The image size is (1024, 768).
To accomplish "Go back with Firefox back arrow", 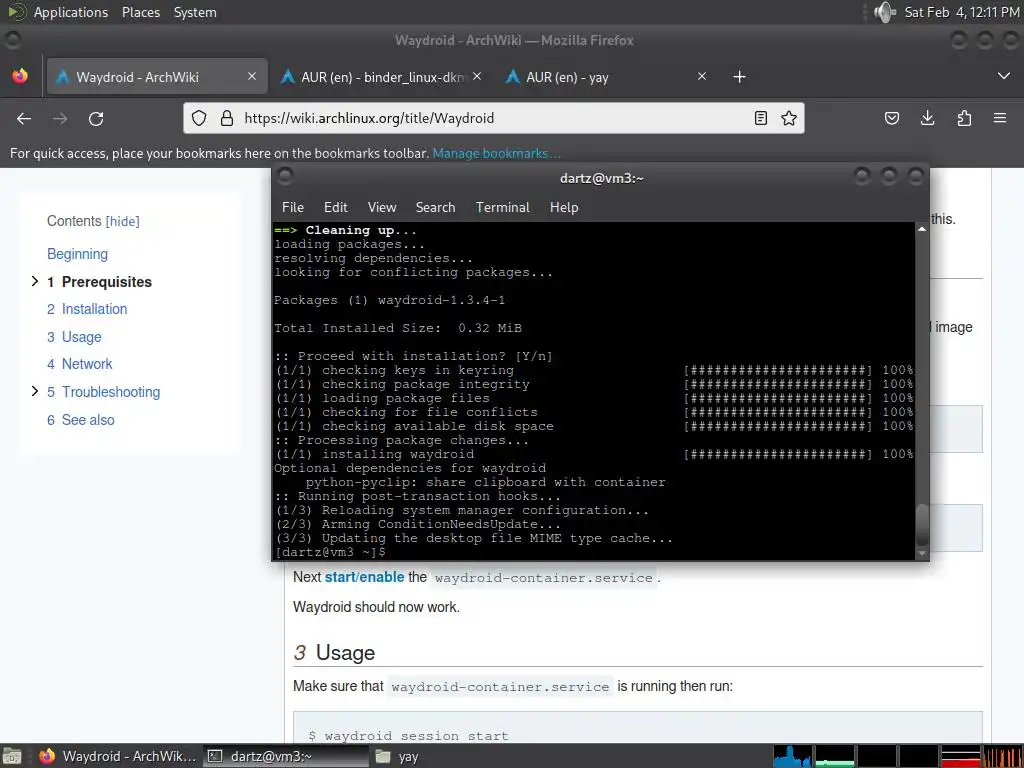I will click(x=24, y=118).
